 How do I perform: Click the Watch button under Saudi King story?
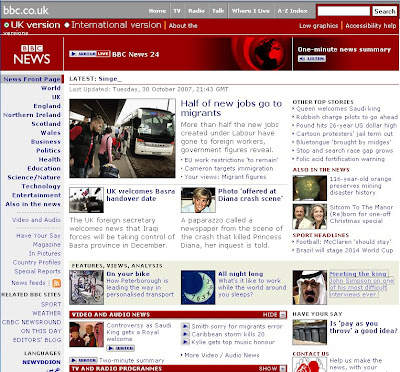pos(120,348)
